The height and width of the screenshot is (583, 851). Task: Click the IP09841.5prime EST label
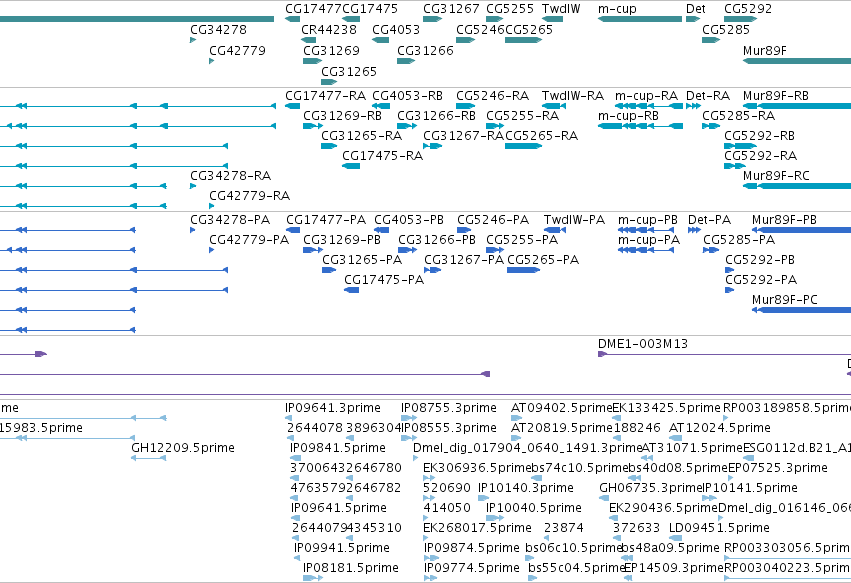pos(338,448)
